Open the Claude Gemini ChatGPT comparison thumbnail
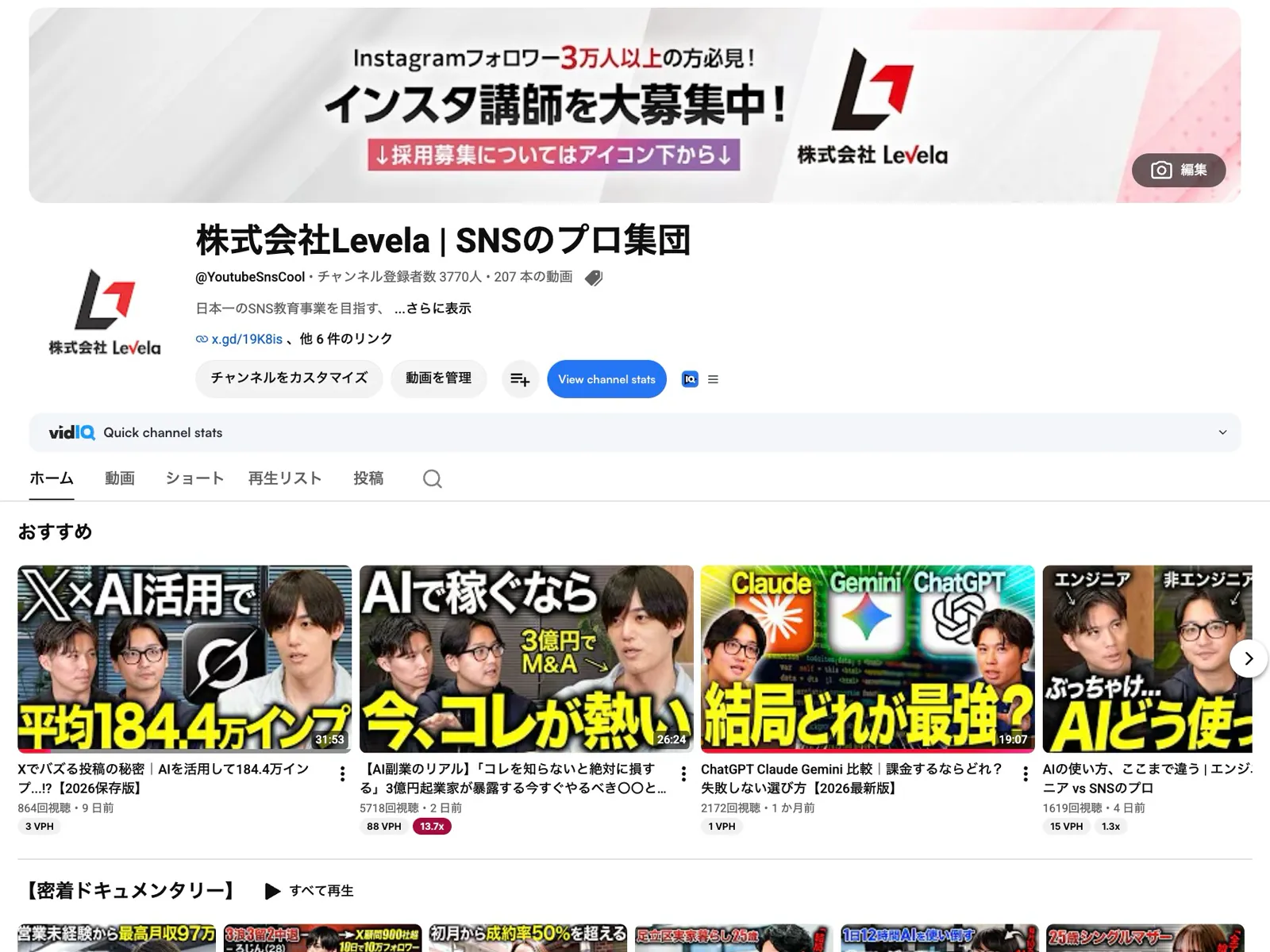Viewport: 1270px width, 952px height. click(868, 658)
